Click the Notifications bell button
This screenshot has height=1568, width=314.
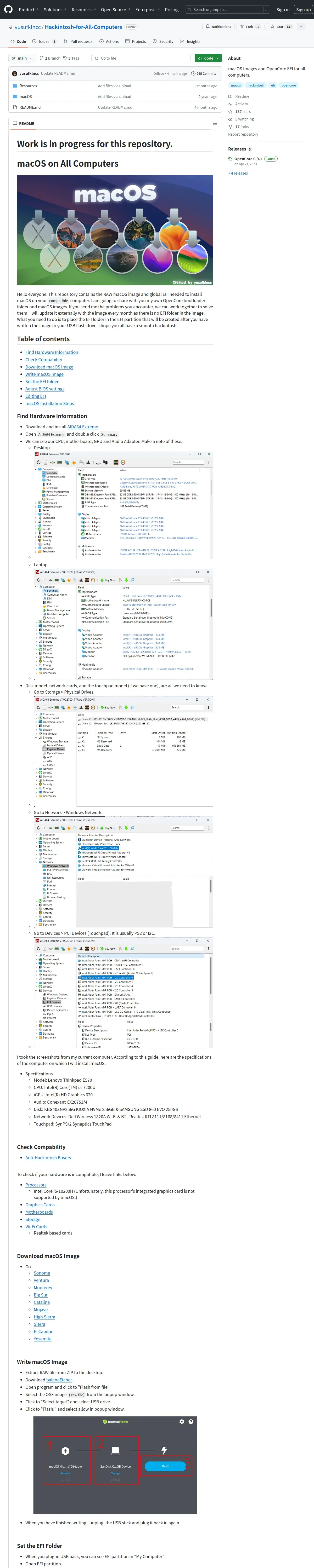pyautogui.click(x=218, y=27)
